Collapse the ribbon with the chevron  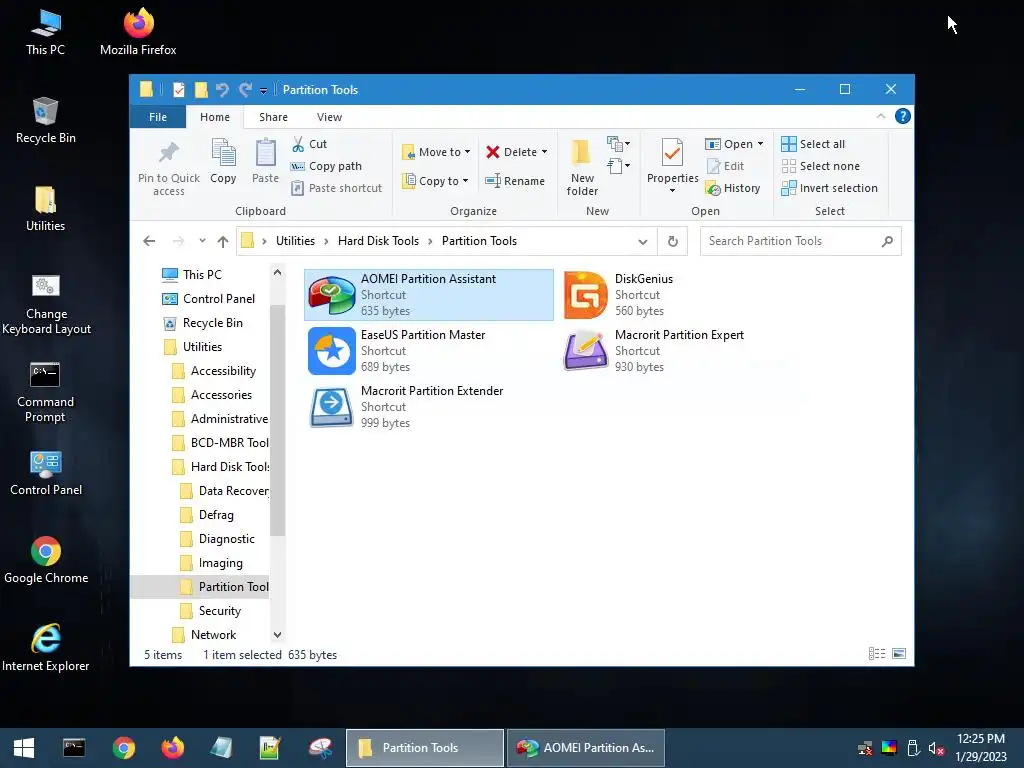click(881, 116)
